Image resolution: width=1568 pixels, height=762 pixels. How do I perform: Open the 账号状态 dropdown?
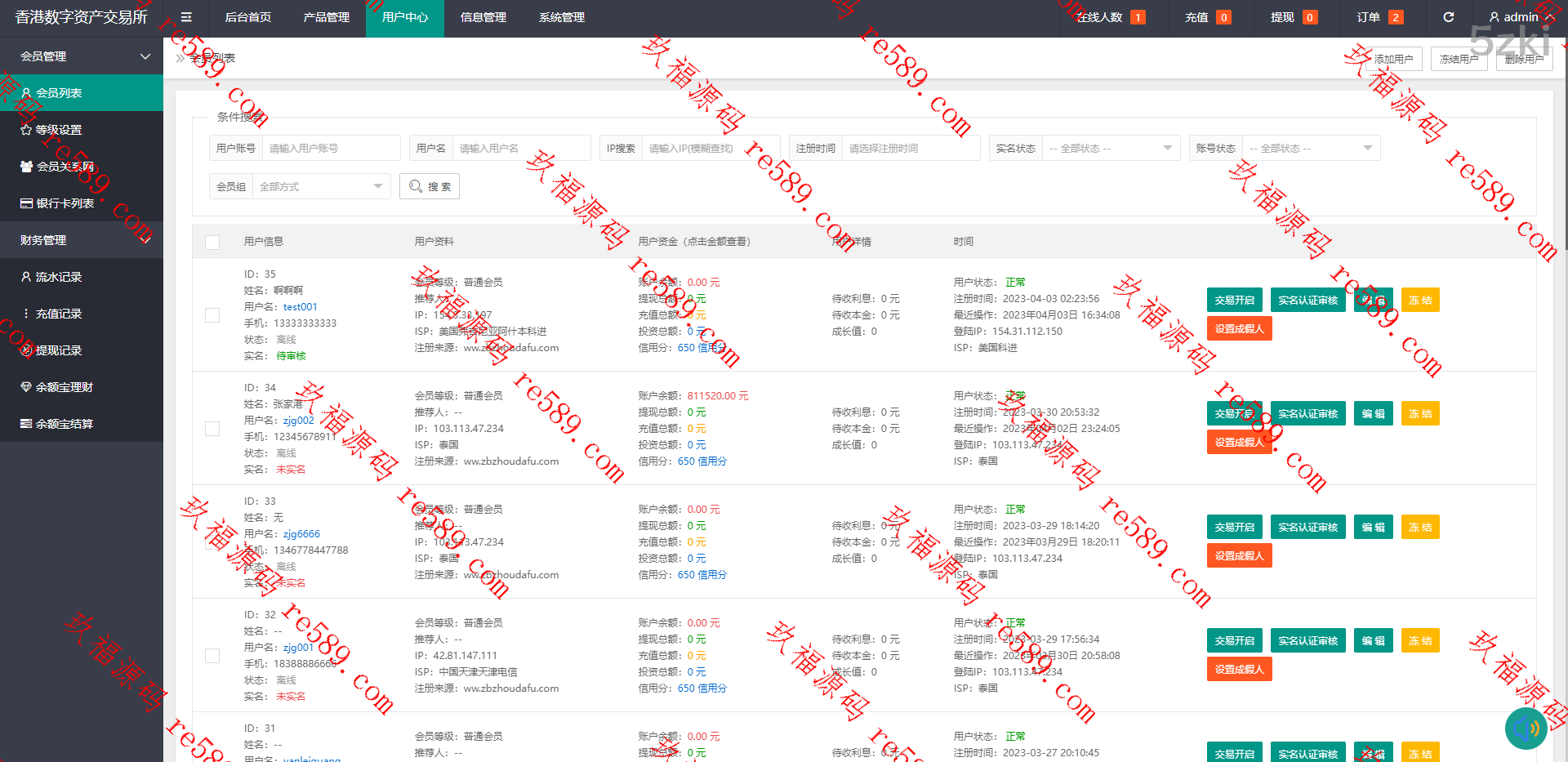pyautogui.click(x=1310, y=149)
